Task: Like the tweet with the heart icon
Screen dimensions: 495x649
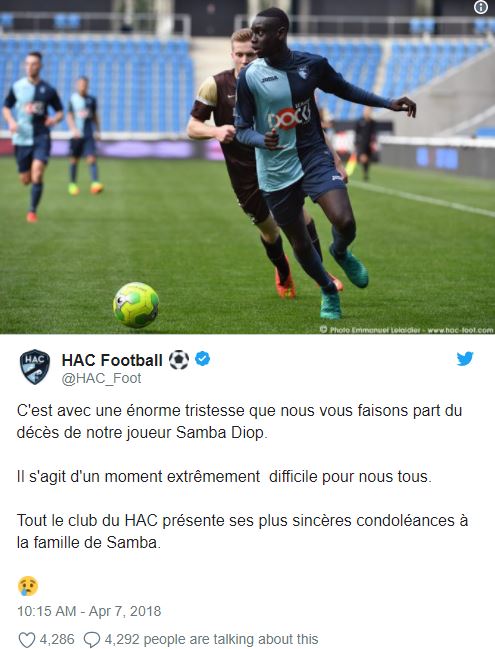Action: click(x=27, y=639)
